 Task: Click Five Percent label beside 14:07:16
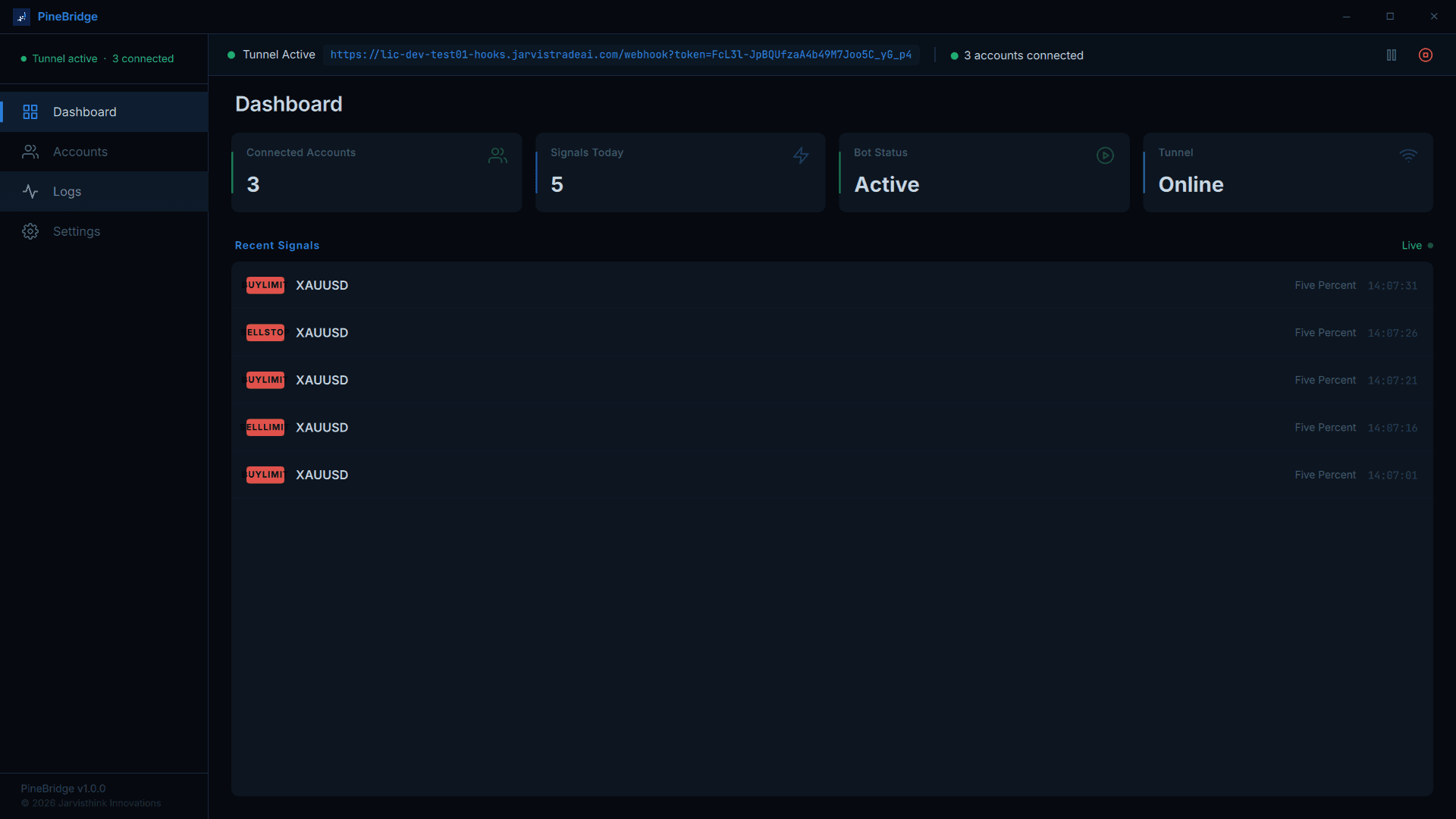1325,428
